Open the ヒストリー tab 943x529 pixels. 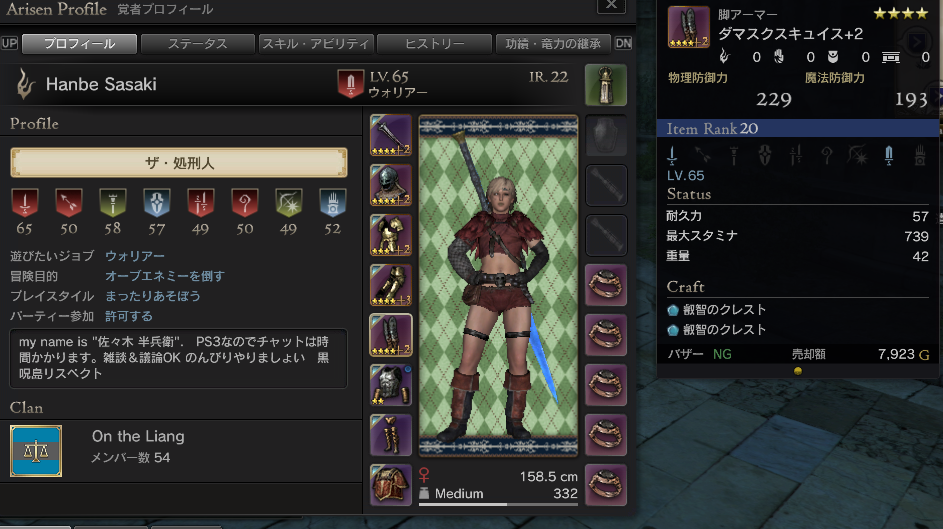click(434, 43)
